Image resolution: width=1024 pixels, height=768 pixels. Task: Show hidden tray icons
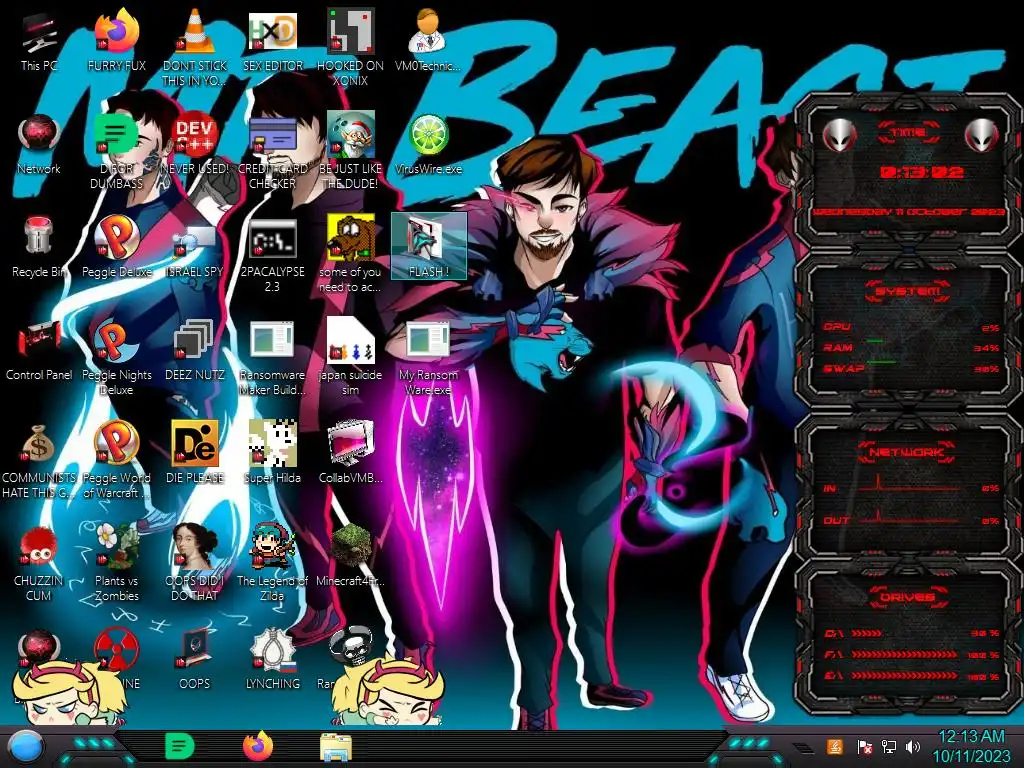pos(804,747)
